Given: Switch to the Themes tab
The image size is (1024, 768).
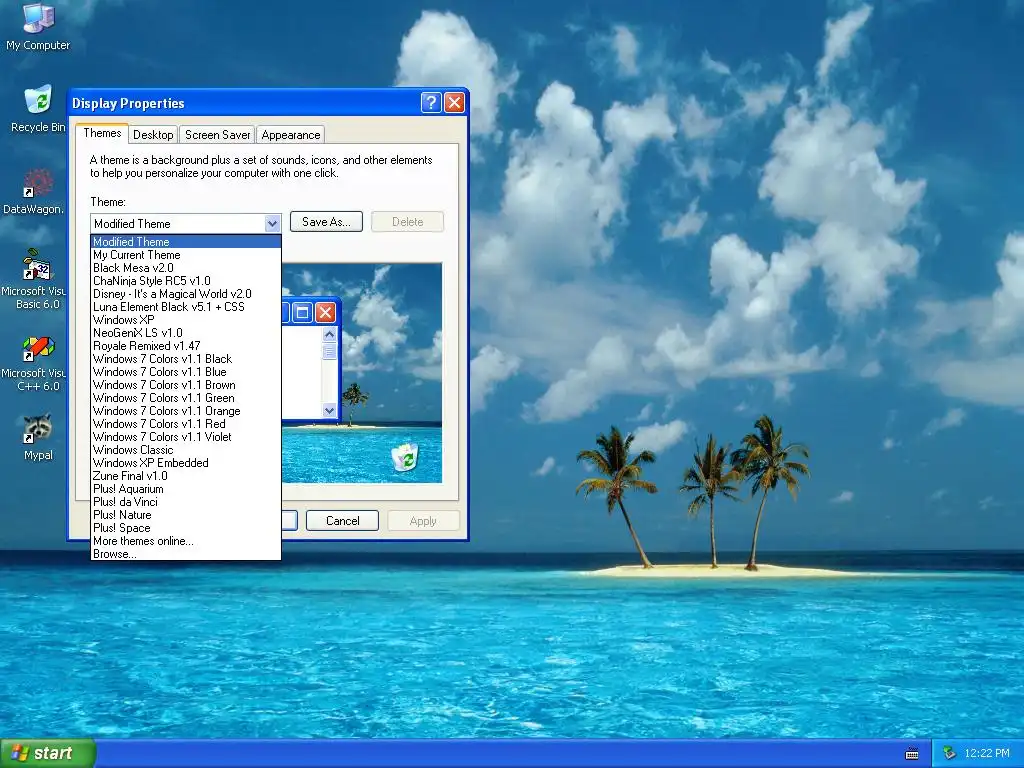Looking at the screenshot, I should point(102,133).
